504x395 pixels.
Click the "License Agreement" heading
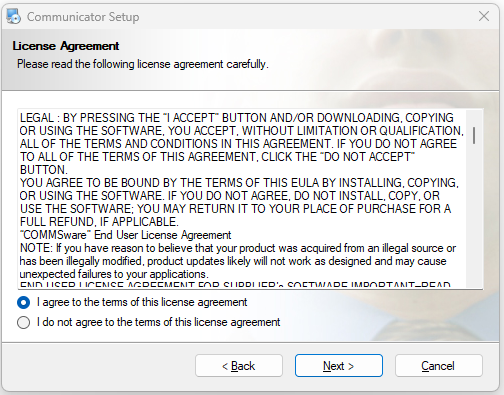pos(66,46)
